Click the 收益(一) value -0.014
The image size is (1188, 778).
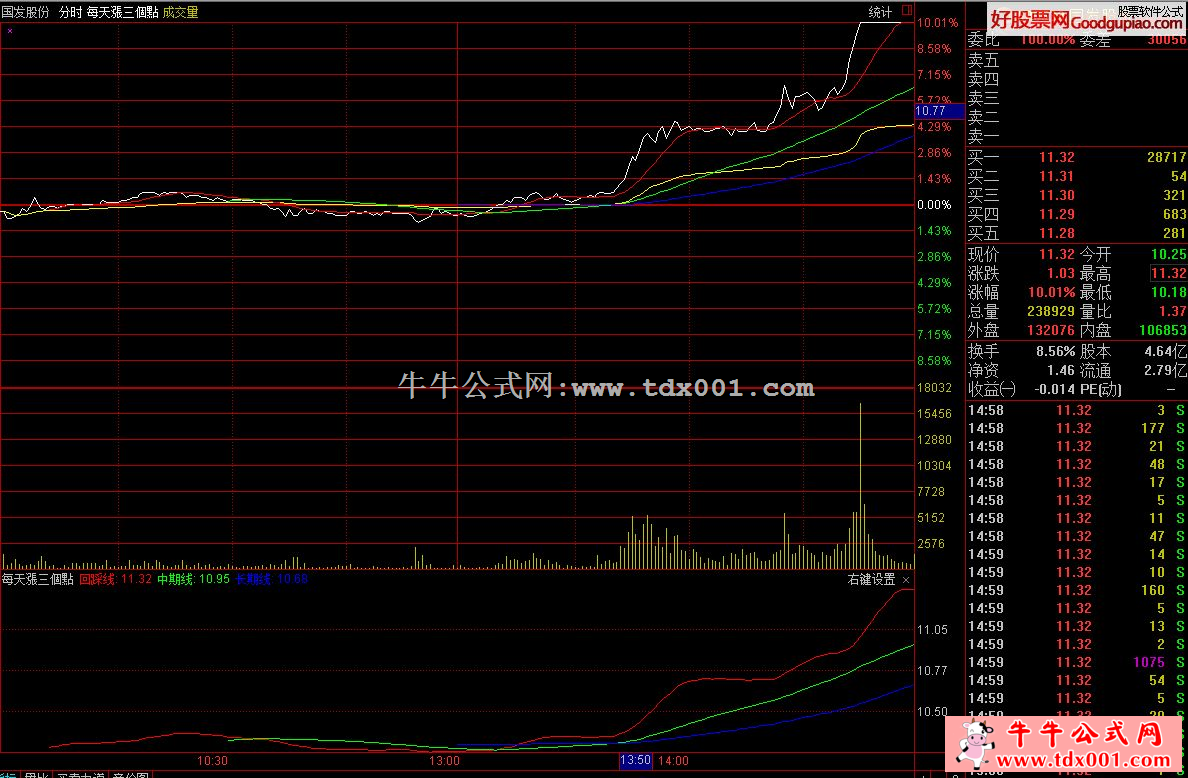pyautogui.click(x=1054, y=390)
